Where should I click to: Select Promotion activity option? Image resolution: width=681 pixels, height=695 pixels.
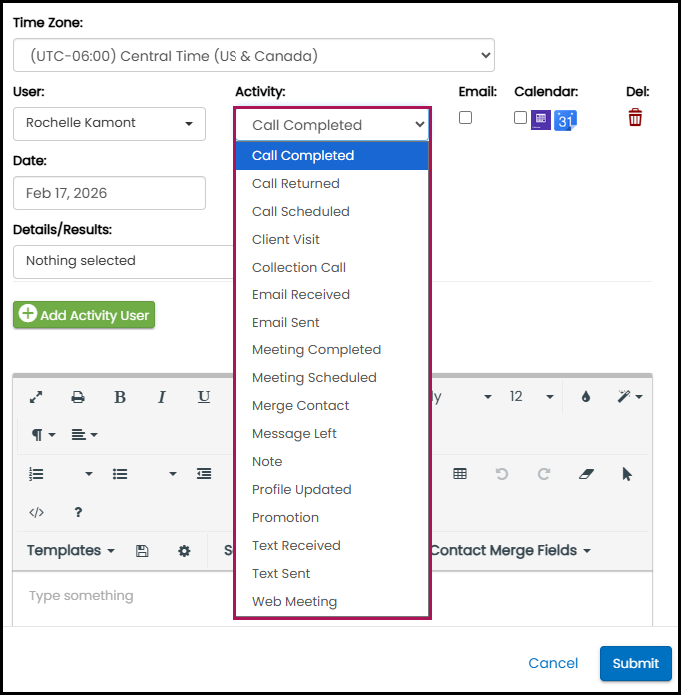pyautogui.click(x=332, y=517)
